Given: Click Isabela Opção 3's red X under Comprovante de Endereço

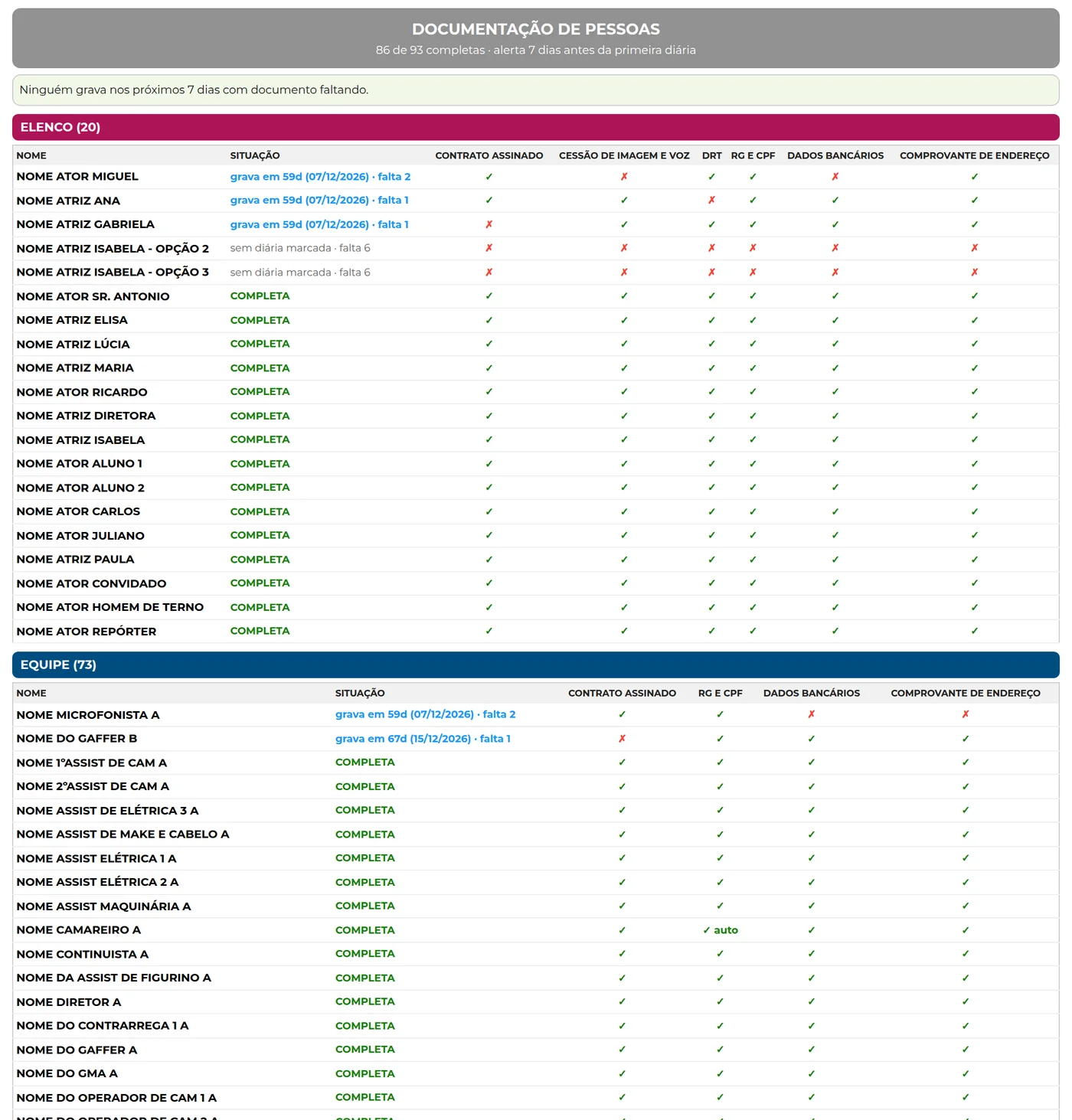Looking at the screenshot, I should pos(975,273).
